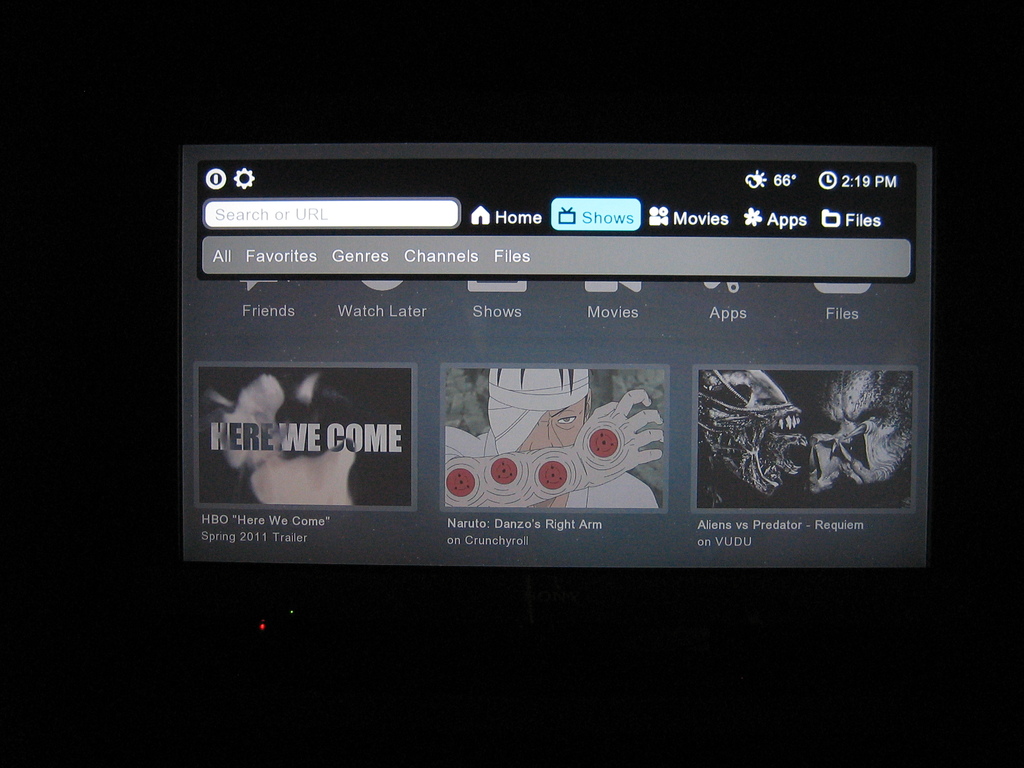The image size is (1024, 768).
Task: Click the 2:19 PM time display
Action: tap(869, 182)
